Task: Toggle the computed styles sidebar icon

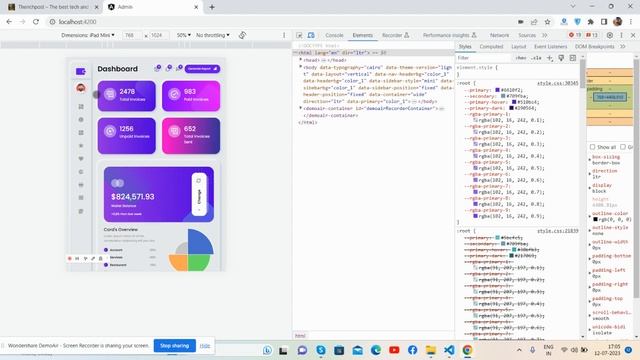Action: [573, 58]
